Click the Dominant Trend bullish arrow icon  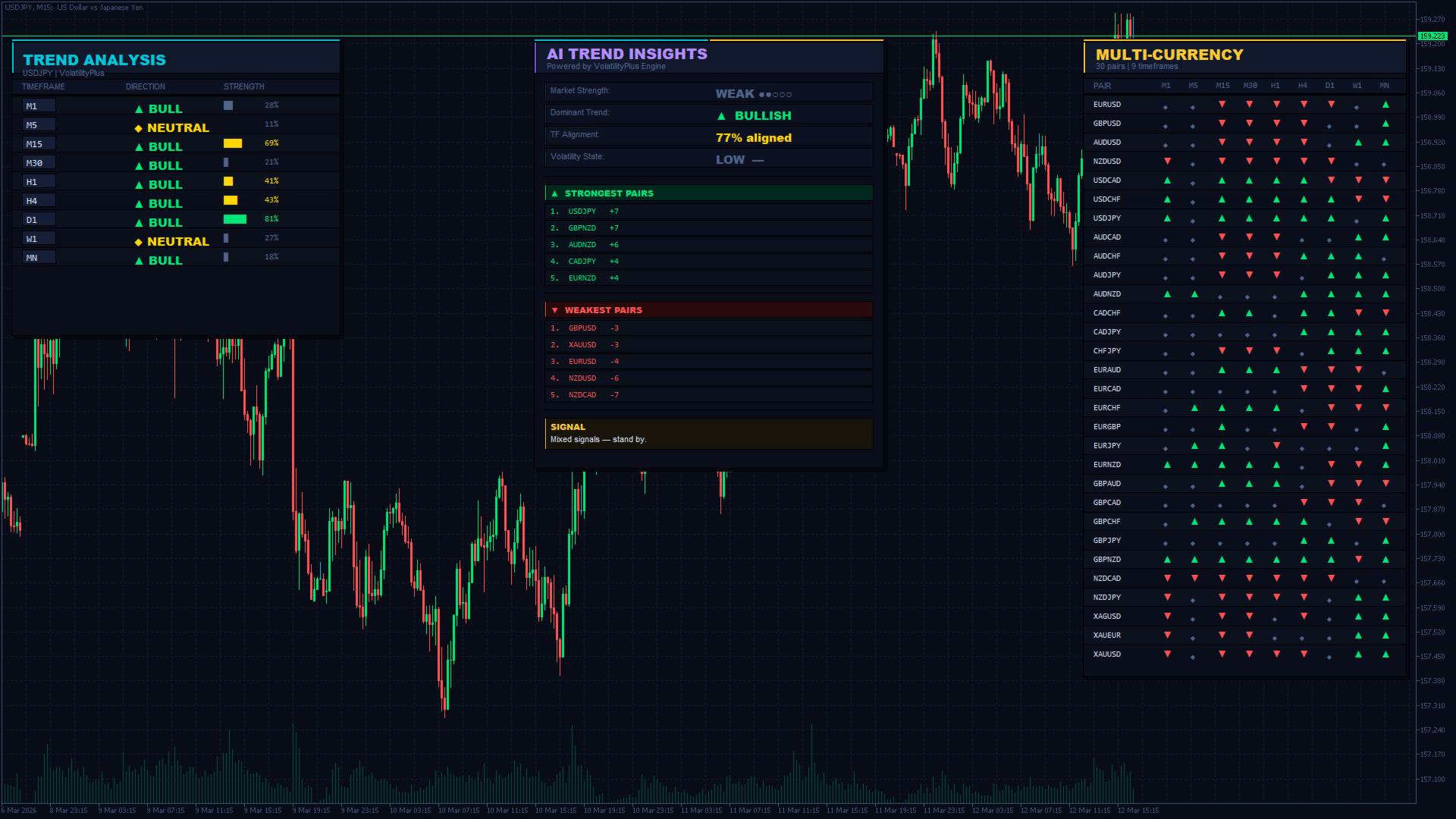coord(721,116)
